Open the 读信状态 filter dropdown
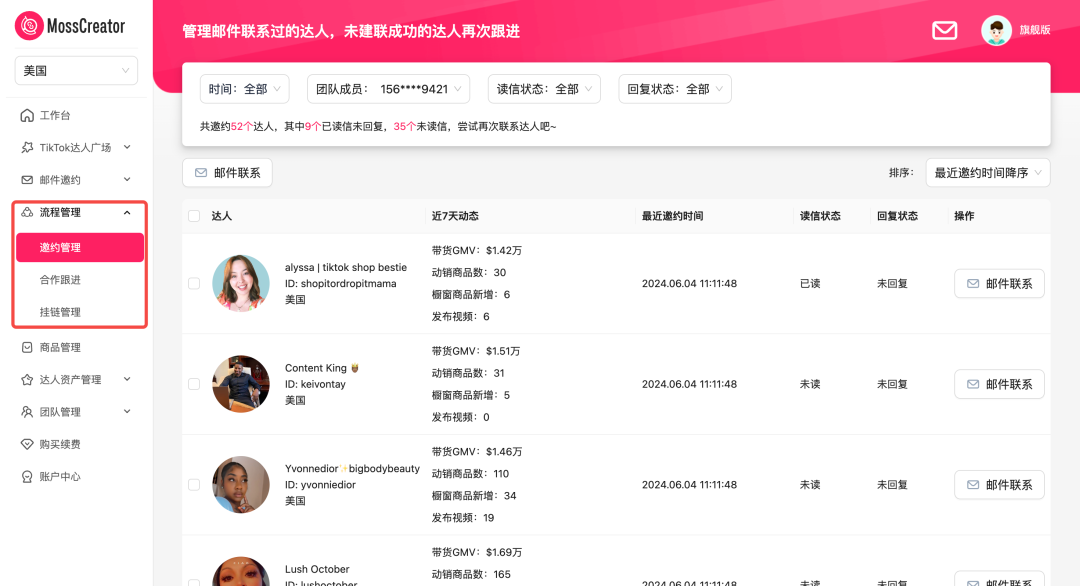This screenshot has width=1080, height=586. tap(544, 89)
